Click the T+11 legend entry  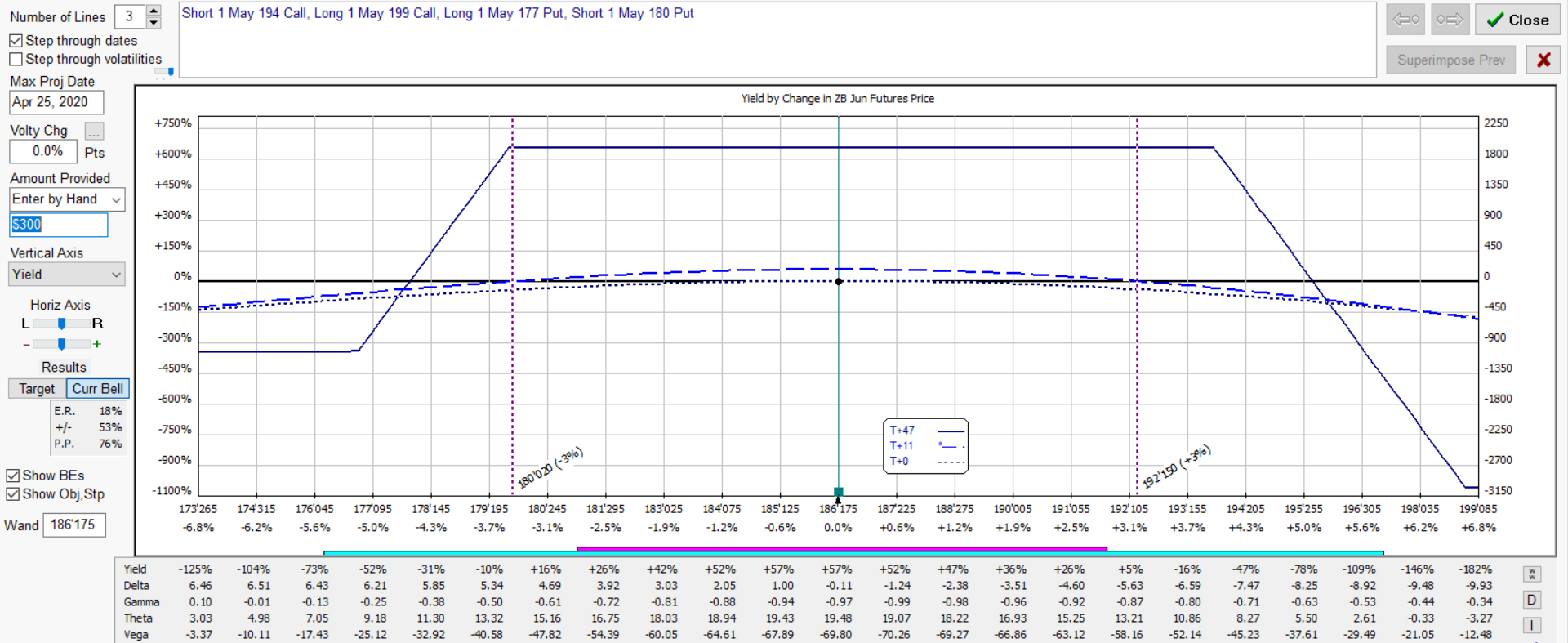[926, 446]
